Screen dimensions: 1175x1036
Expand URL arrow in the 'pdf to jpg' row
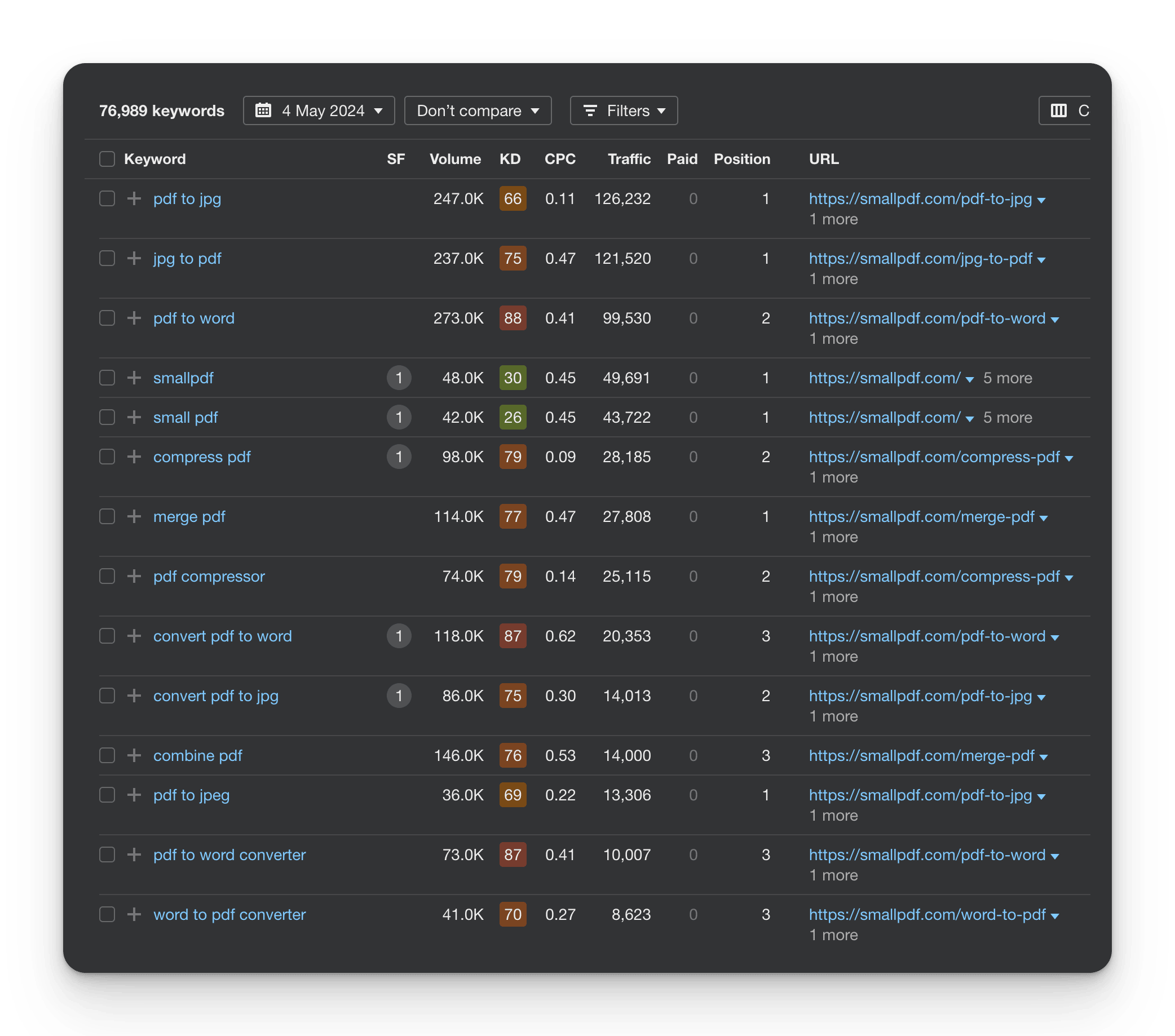[1041, 201]
